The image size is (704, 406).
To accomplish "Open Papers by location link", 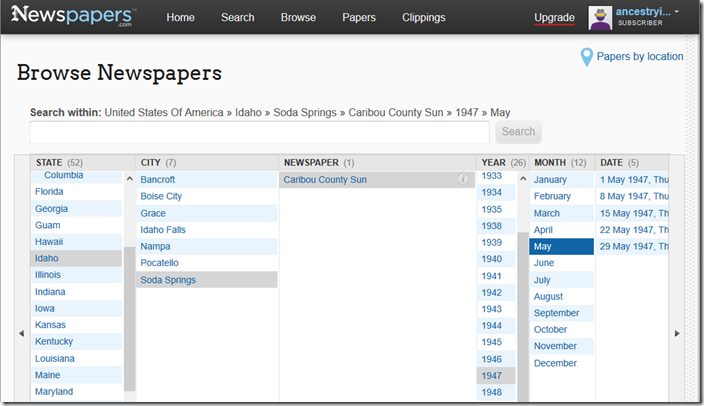I will [640, 57].
